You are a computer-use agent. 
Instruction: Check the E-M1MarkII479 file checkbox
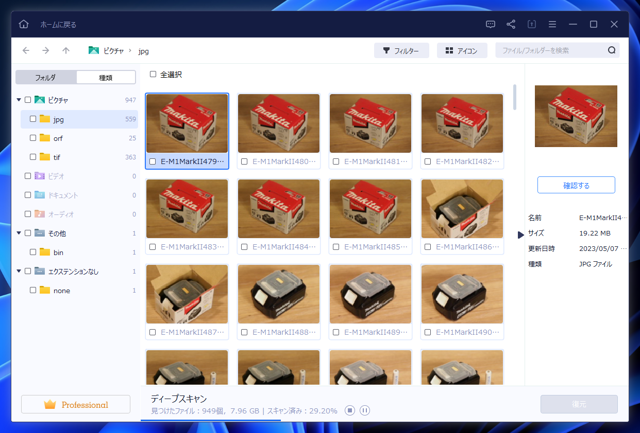tap(153, 162)
